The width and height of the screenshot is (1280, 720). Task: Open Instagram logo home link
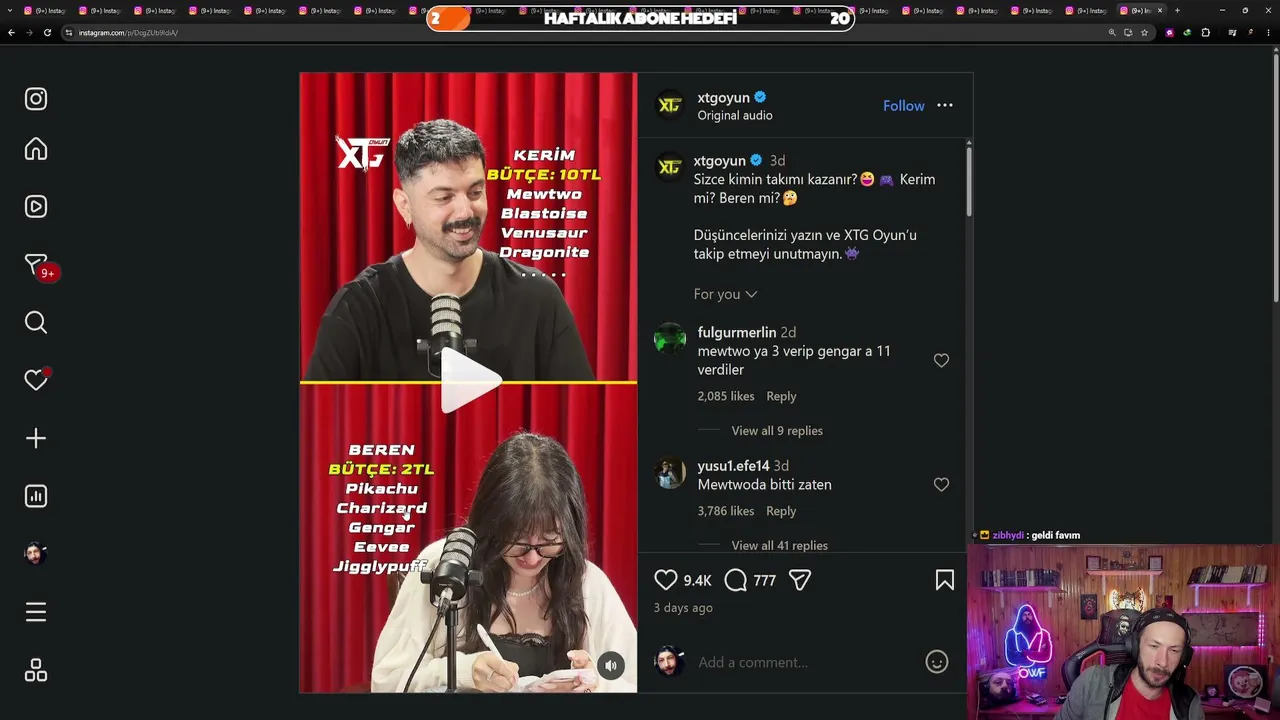[x=36, y=99]
